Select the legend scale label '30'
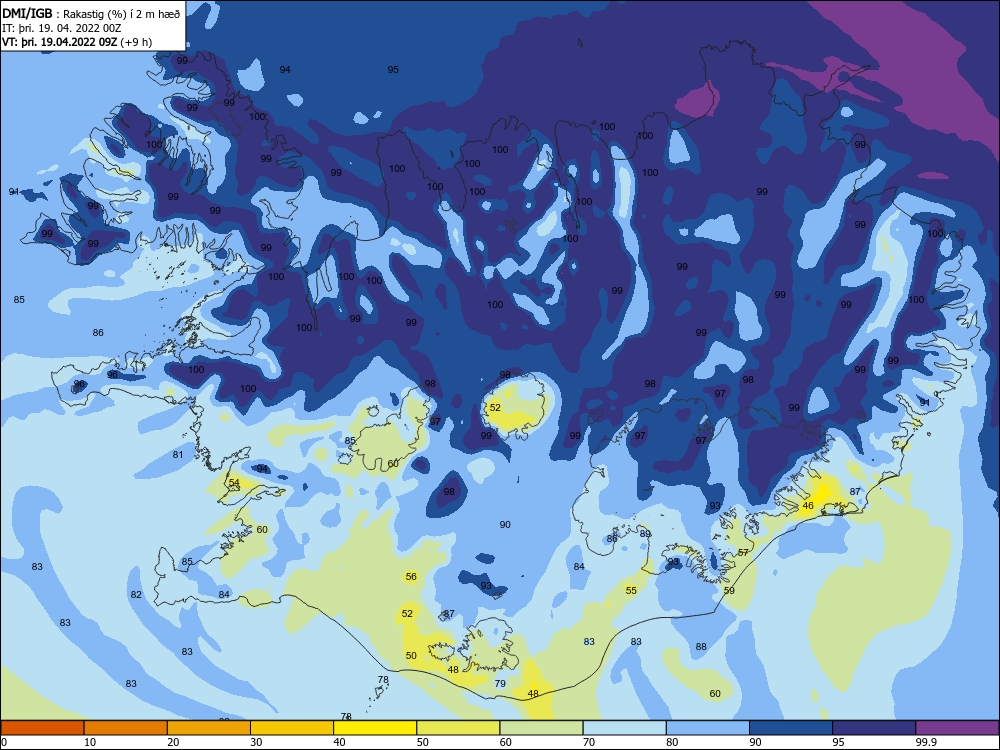This screenshot has width=1000, height=750. coord(256,742)
